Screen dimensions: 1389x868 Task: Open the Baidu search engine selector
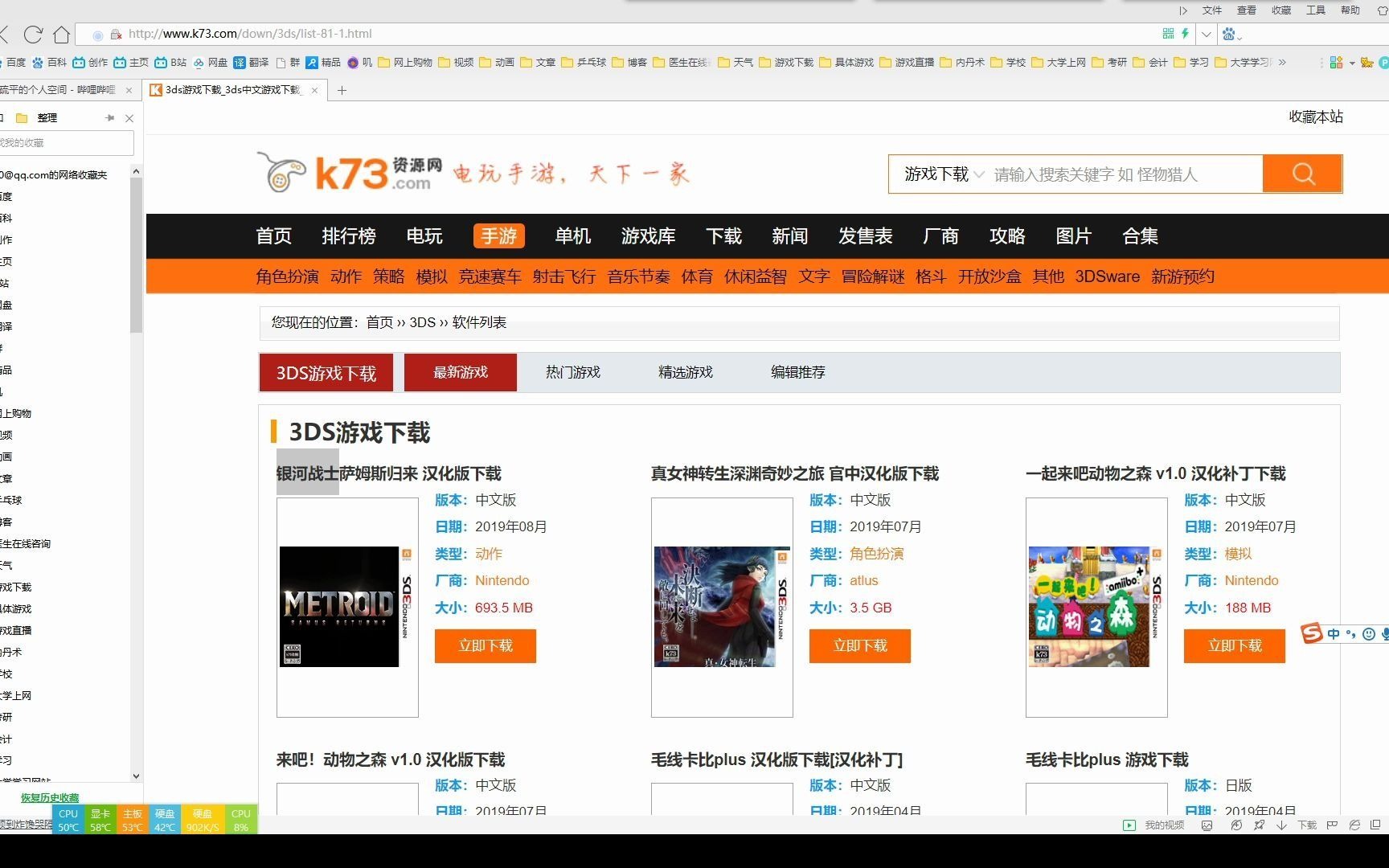click(1231, 34)
